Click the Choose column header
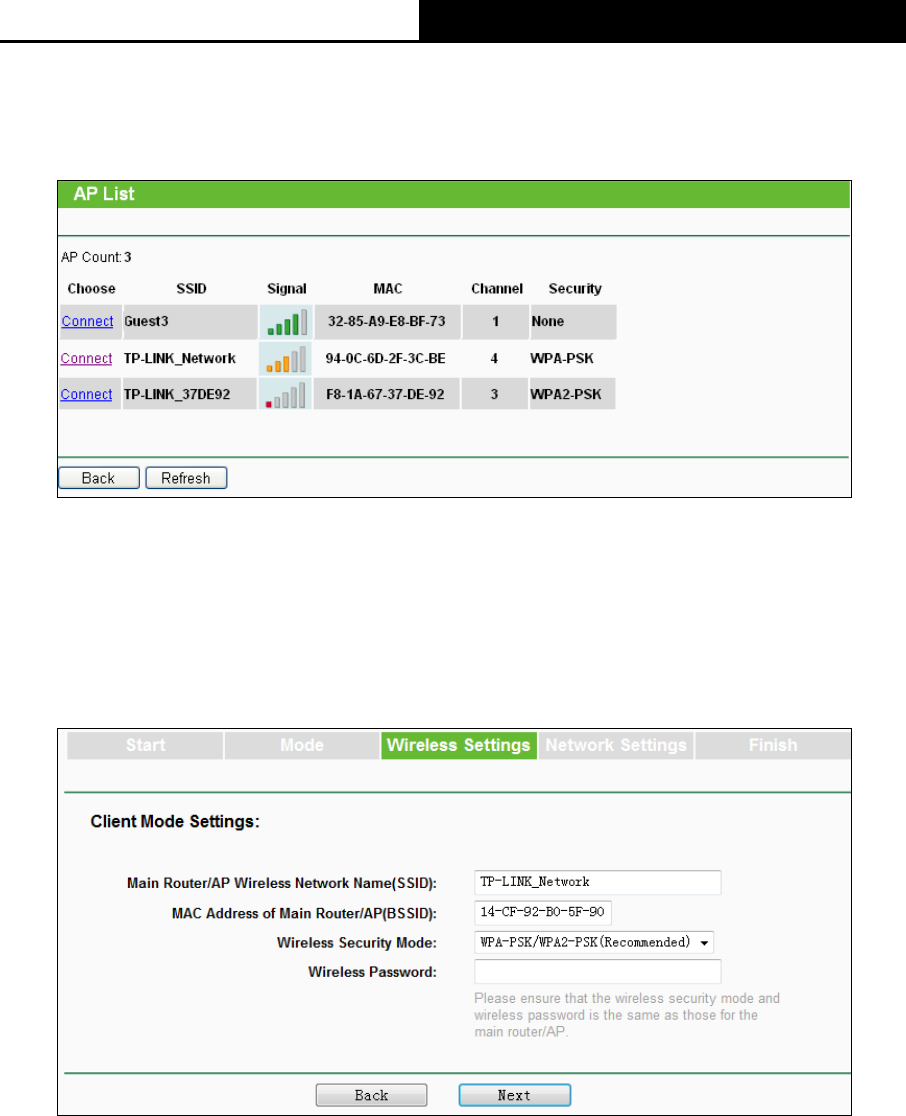This screenshot has width=906, height=1116. point(91,289)
